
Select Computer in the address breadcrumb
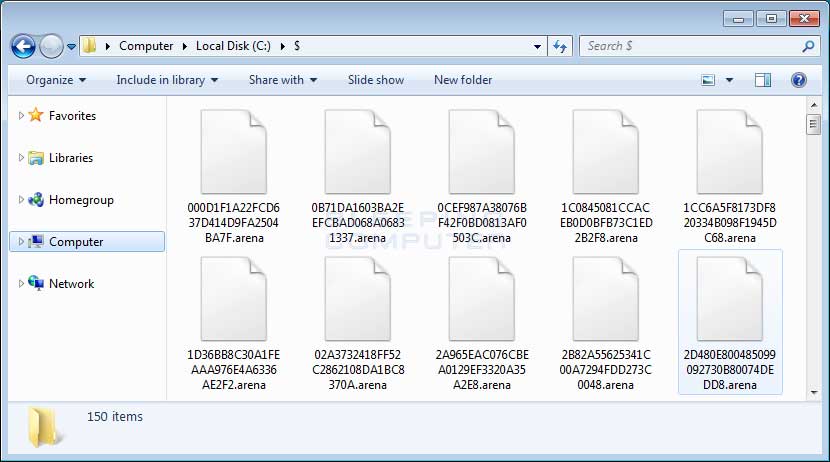[146, 46]
